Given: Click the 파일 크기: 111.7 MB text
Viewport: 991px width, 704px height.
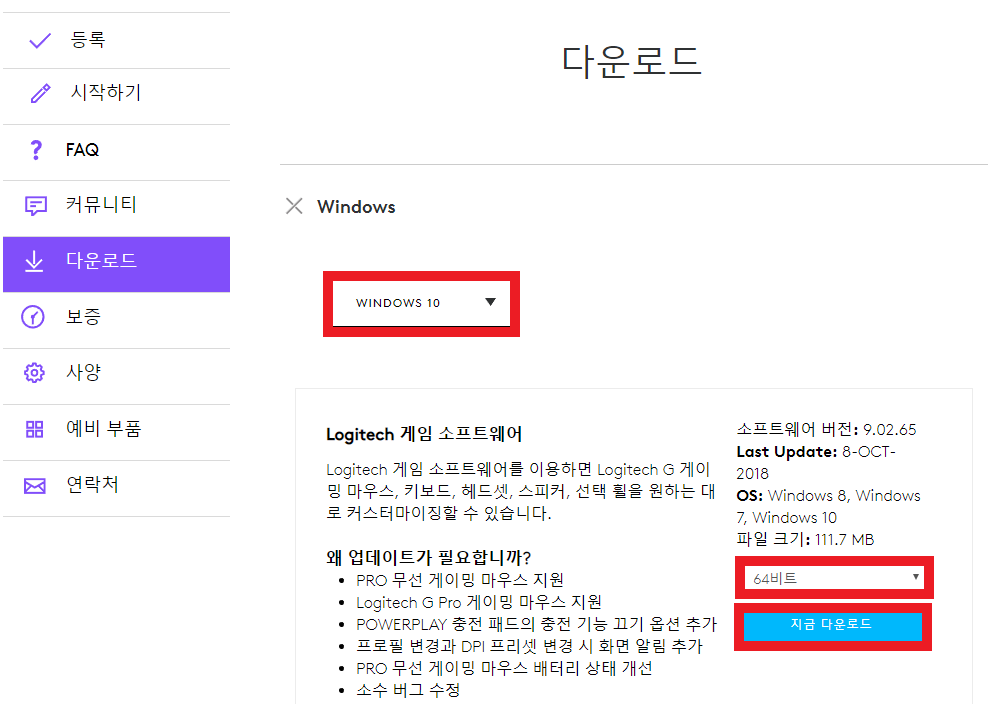Looking at the screenshot, I should click(805, 539).
